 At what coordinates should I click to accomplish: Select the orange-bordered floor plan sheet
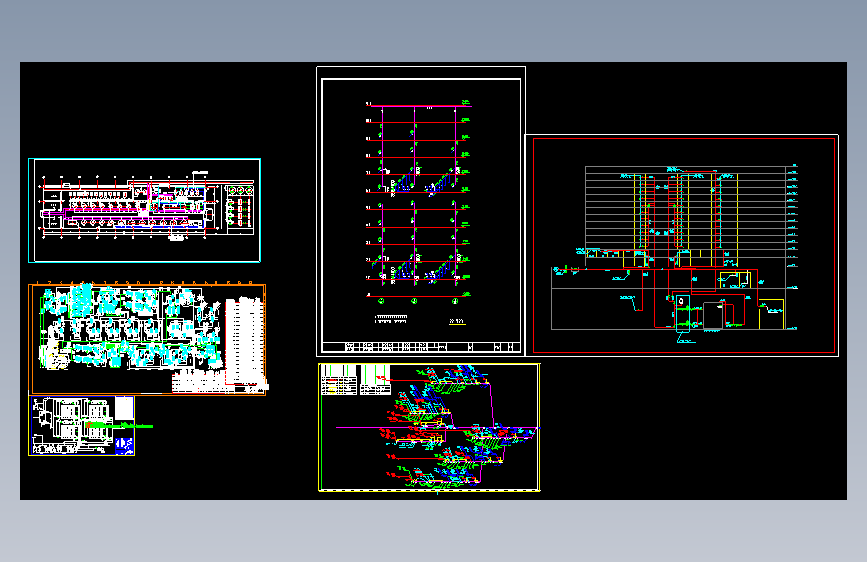(148, 339)
